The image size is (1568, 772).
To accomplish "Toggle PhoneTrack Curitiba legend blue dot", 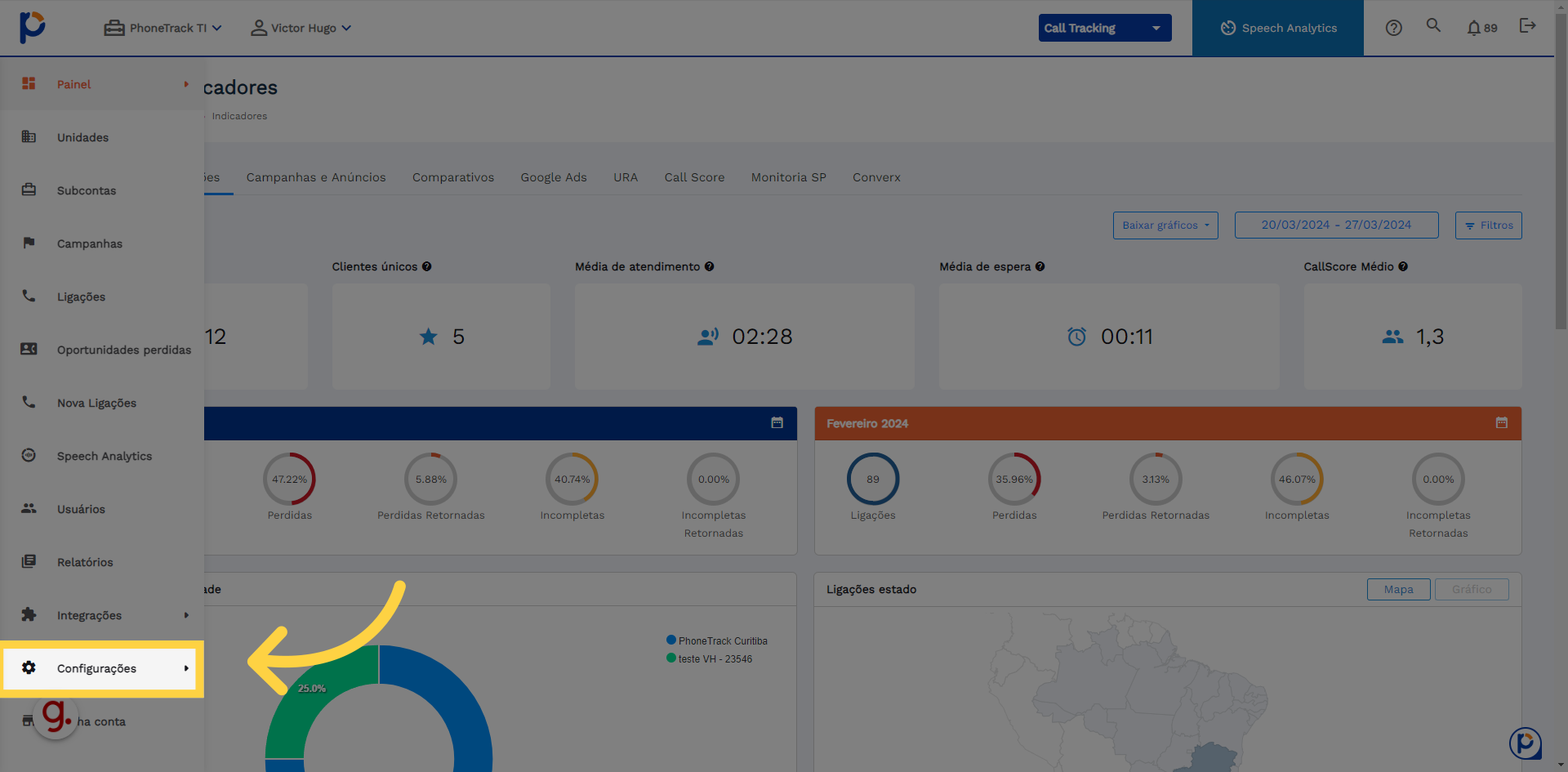I will 671,640.
